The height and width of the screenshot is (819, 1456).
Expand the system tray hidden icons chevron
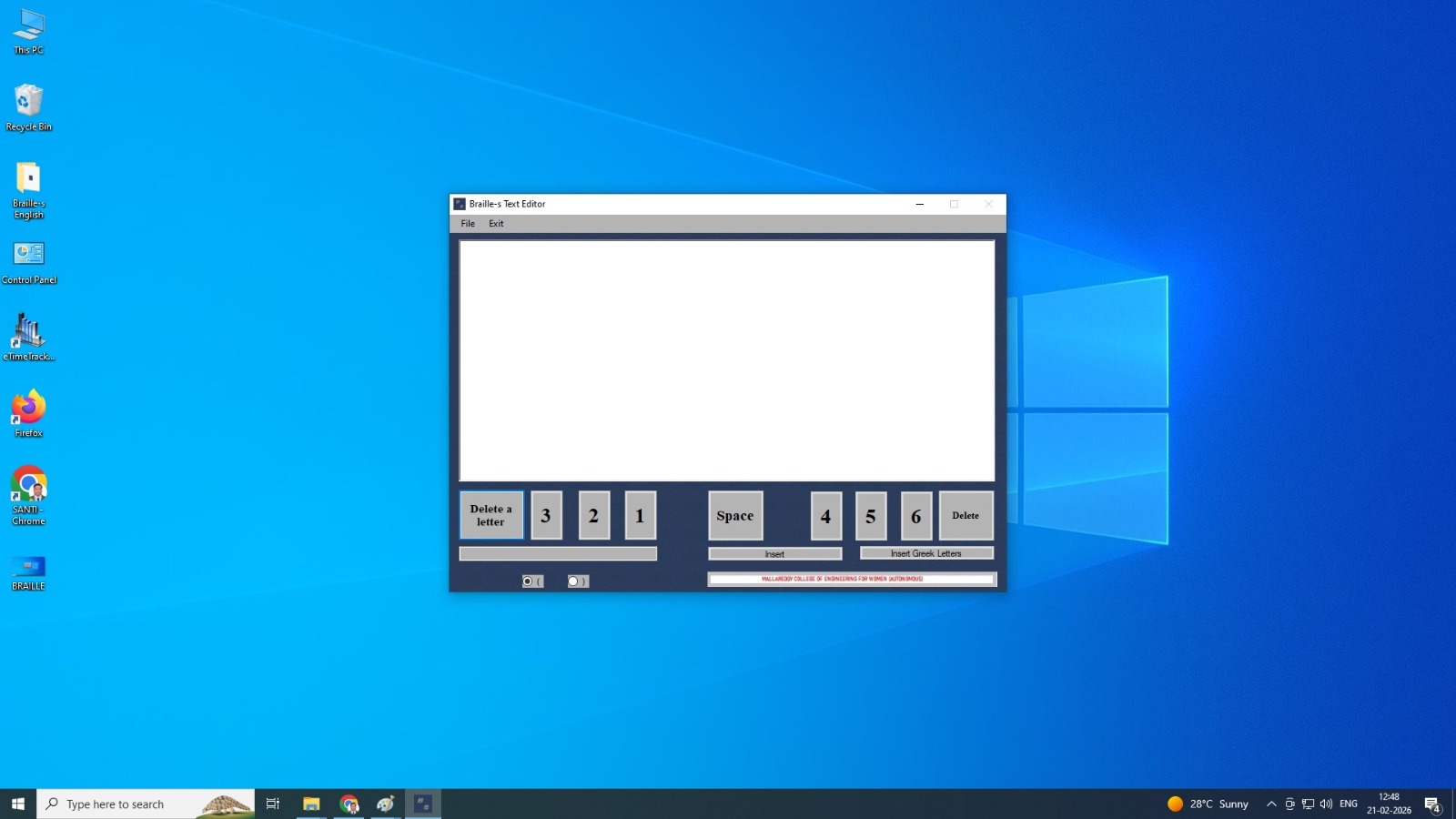coord(1271,804)
